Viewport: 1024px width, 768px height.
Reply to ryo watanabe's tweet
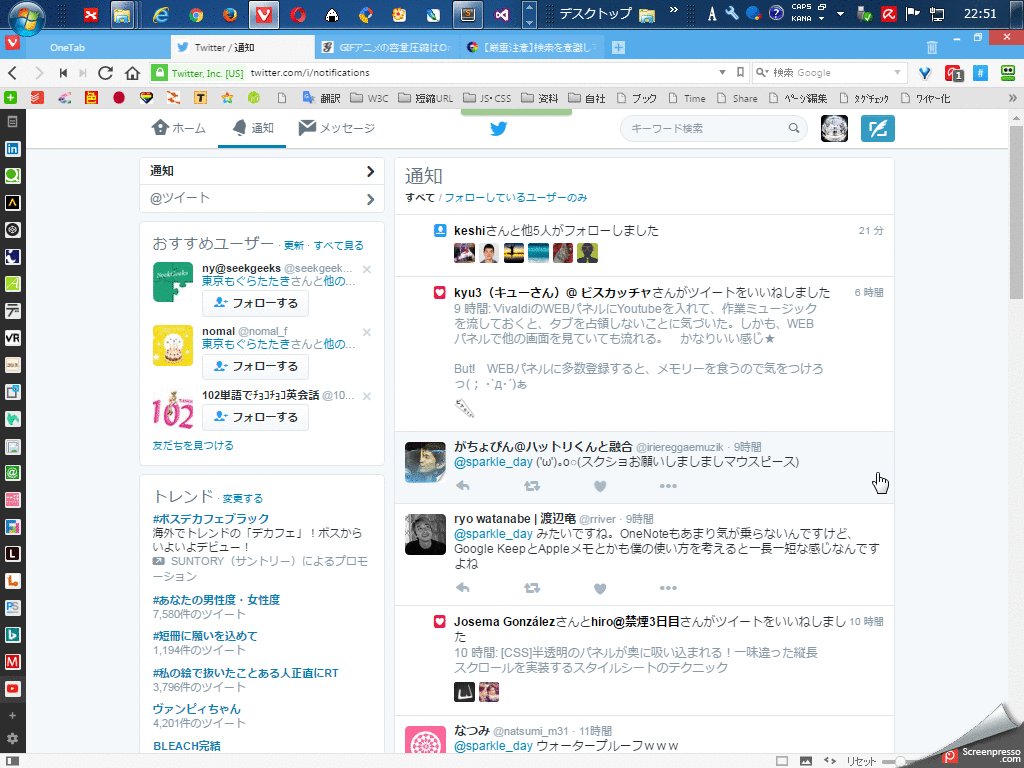click(x=463, y=588)
